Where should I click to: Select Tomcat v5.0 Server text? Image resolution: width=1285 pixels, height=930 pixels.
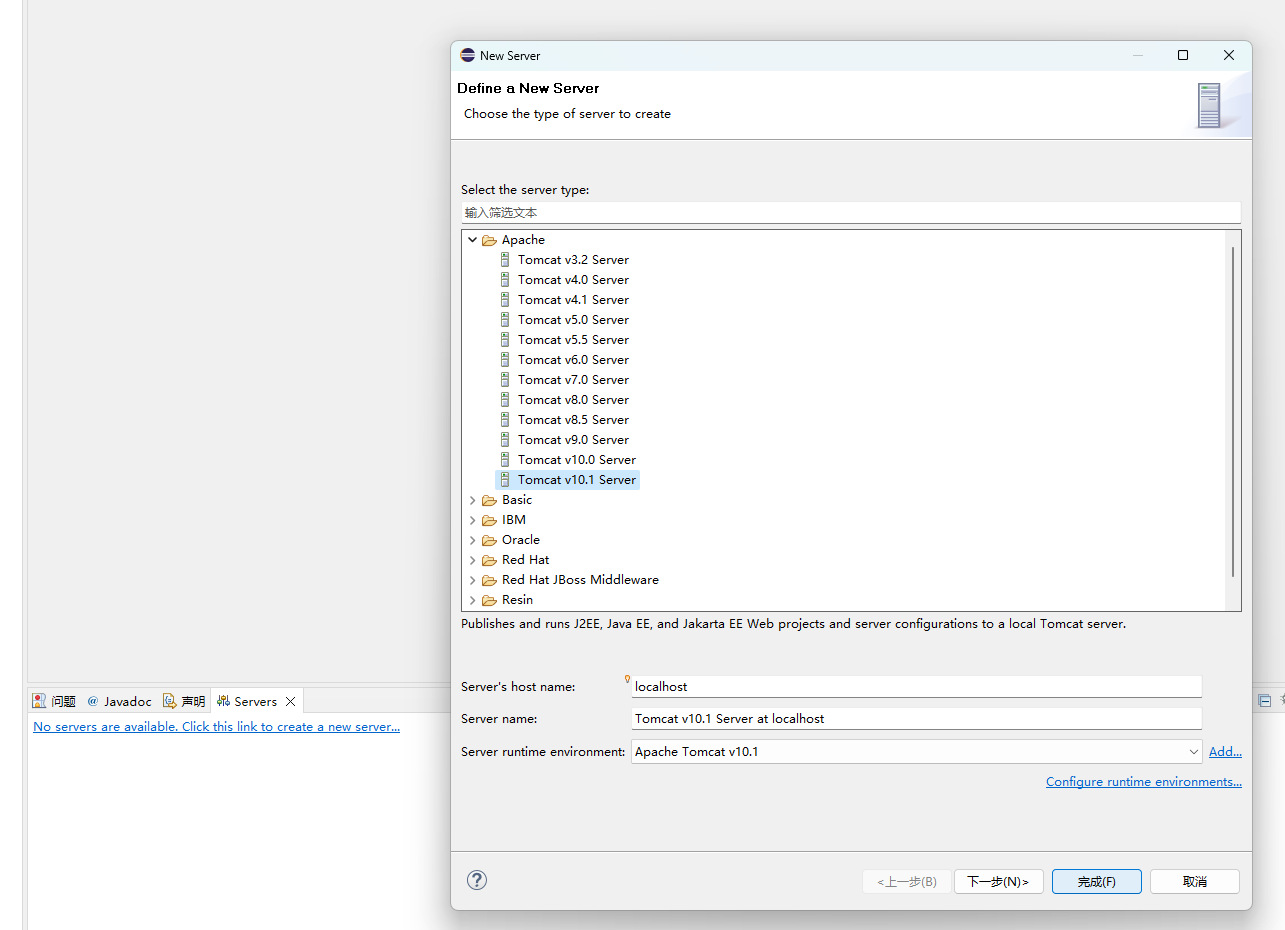tap(573, 319)
